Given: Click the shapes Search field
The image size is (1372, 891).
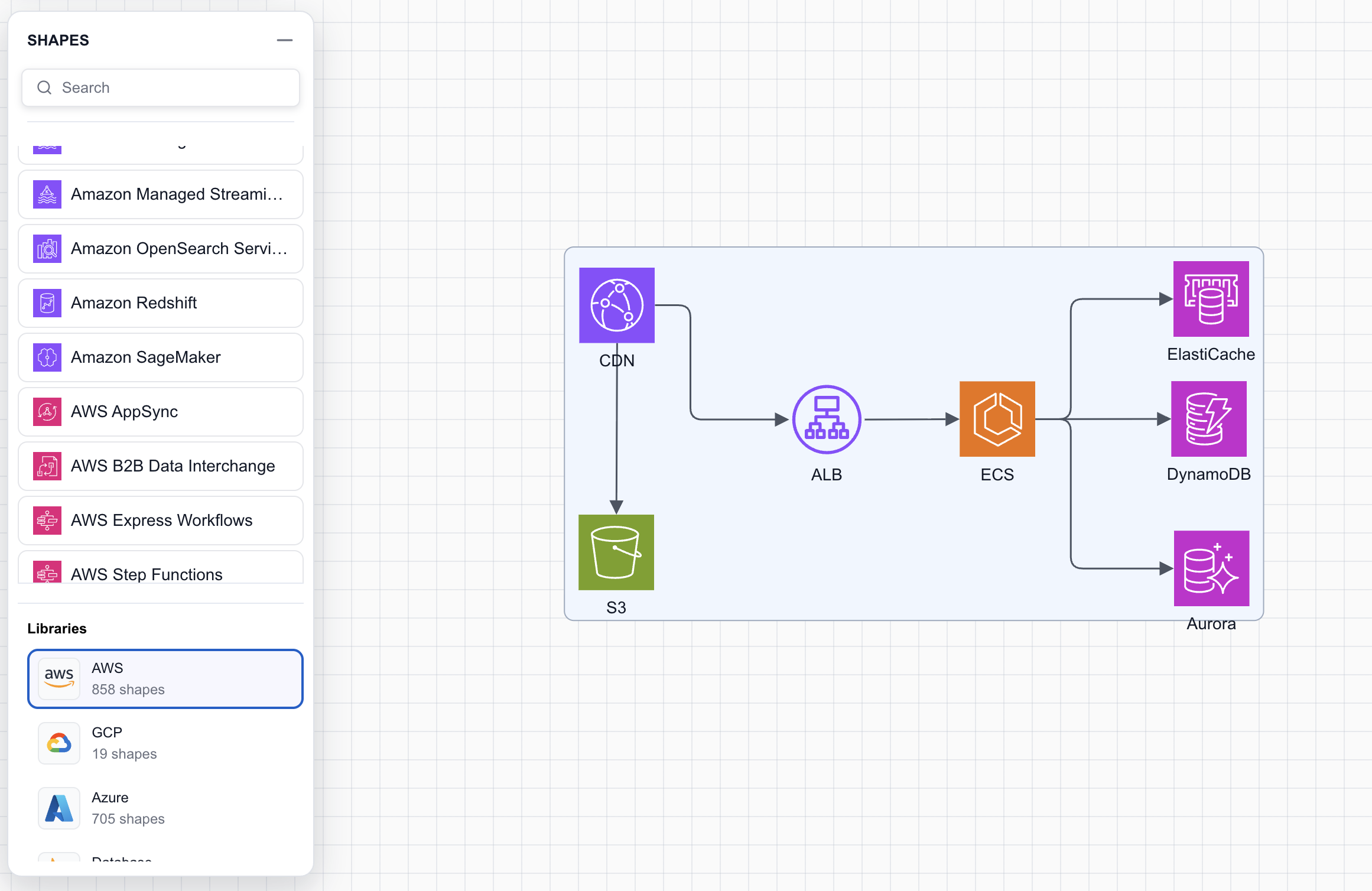Looking at the screenshot, I should pyautogui.click(x=161, y=88).
